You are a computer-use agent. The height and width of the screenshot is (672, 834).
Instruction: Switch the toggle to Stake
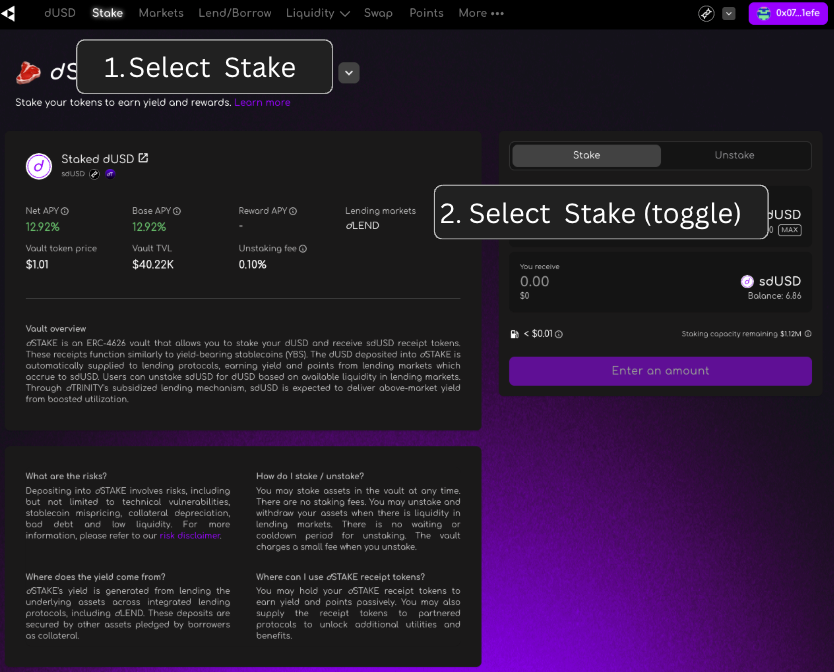pos(586,156)
